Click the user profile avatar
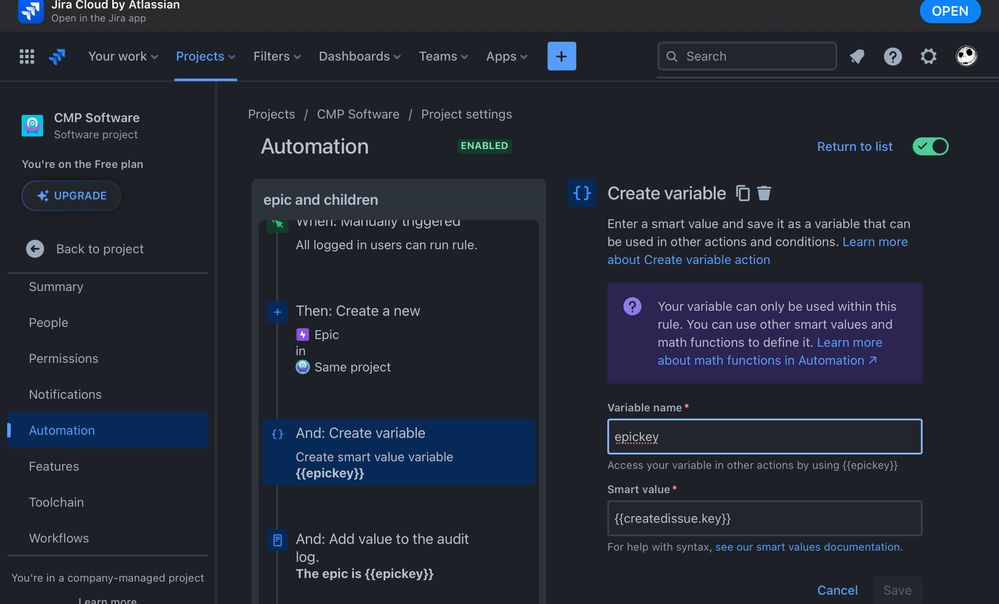999x604 pixels. [966, 56]
